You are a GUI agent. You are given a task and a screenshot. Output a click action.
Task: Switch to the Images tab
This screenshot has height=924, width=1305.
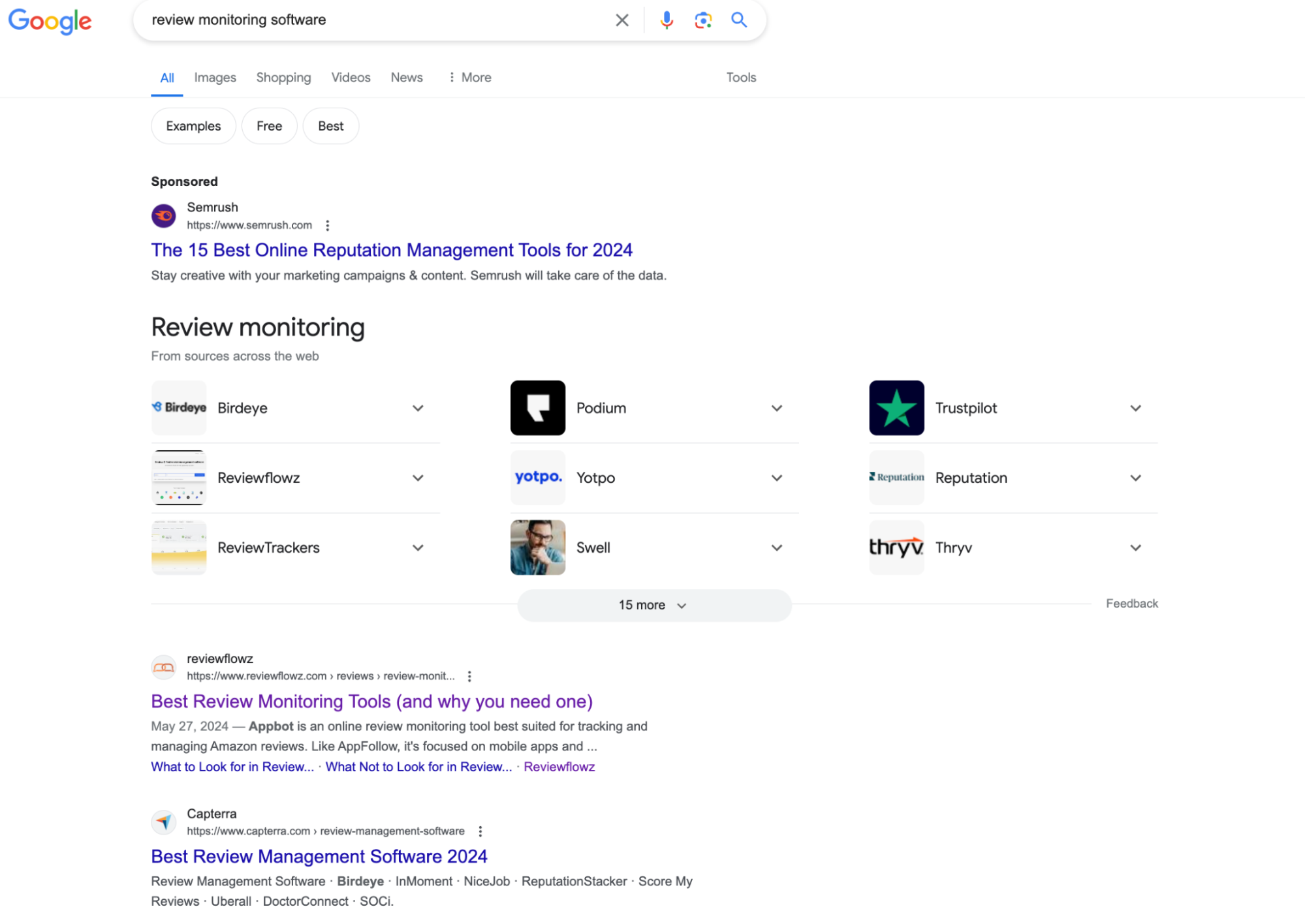tap(215, 78)
